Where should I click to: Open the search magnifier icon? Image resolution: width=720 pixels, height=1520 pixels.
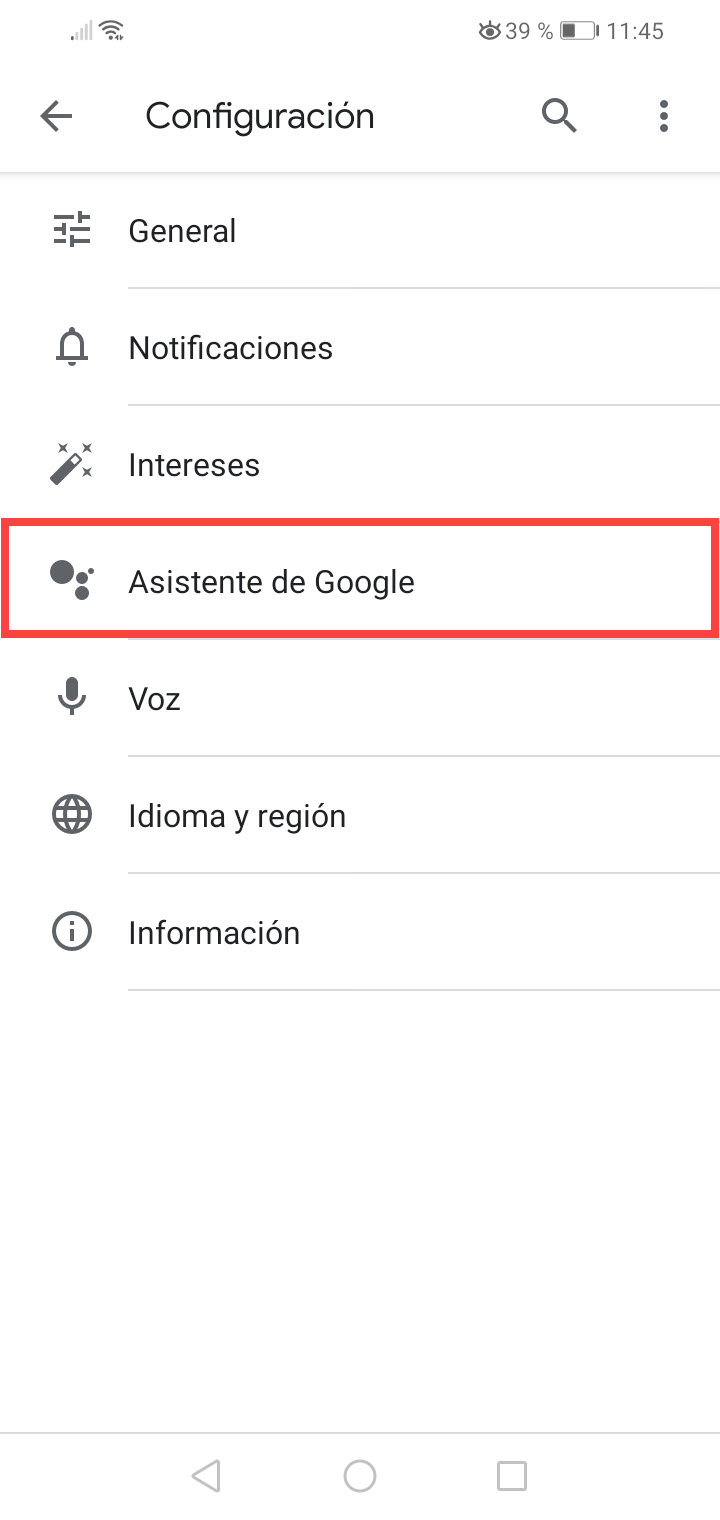tap(559, 115)
